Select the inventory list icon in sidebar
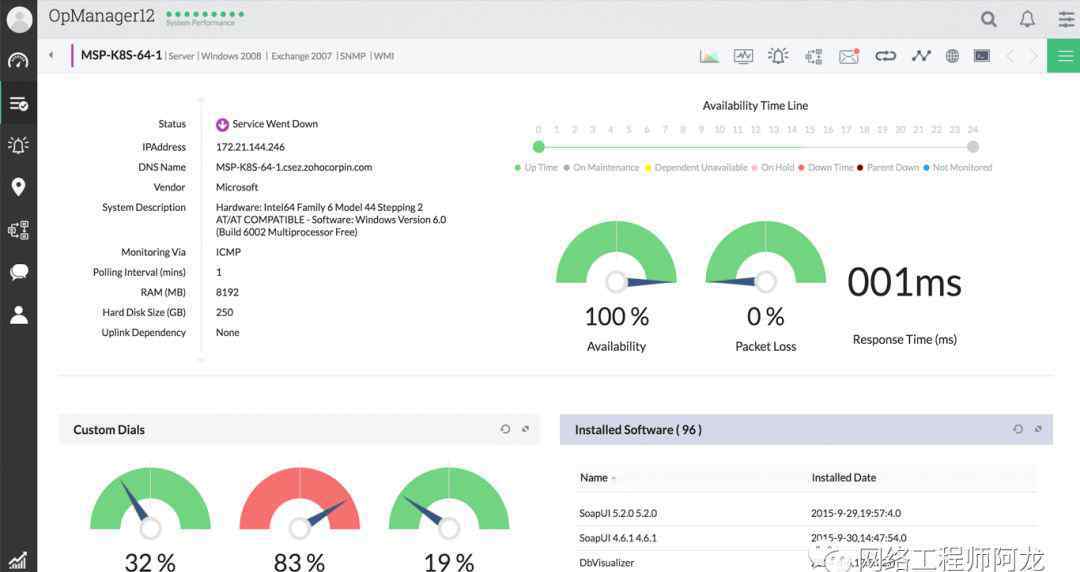 point(19,103)
